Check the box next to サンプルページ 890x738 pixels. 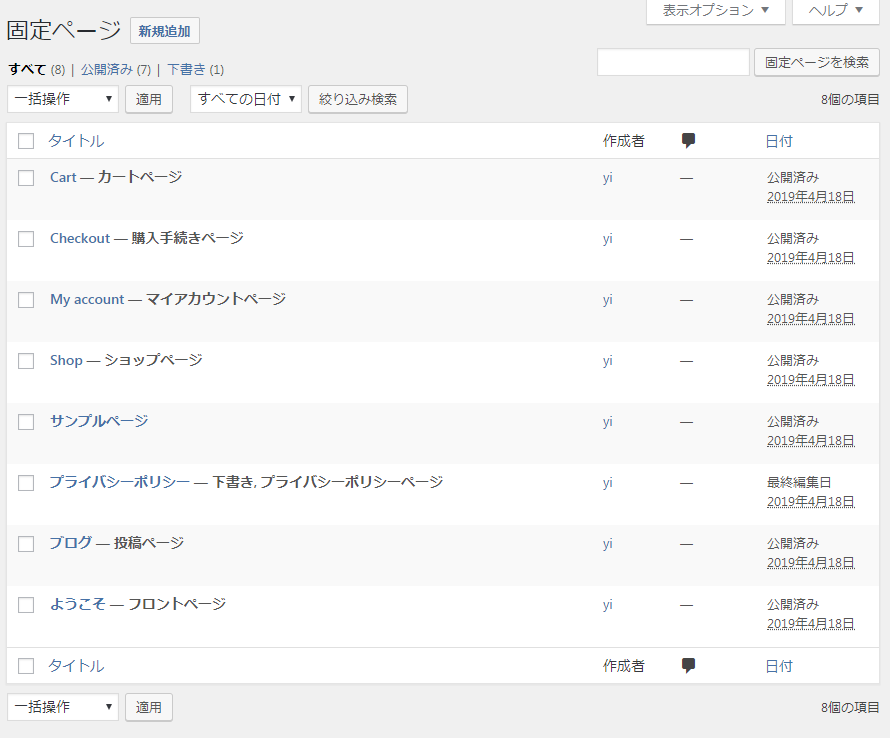pos(26,422)
